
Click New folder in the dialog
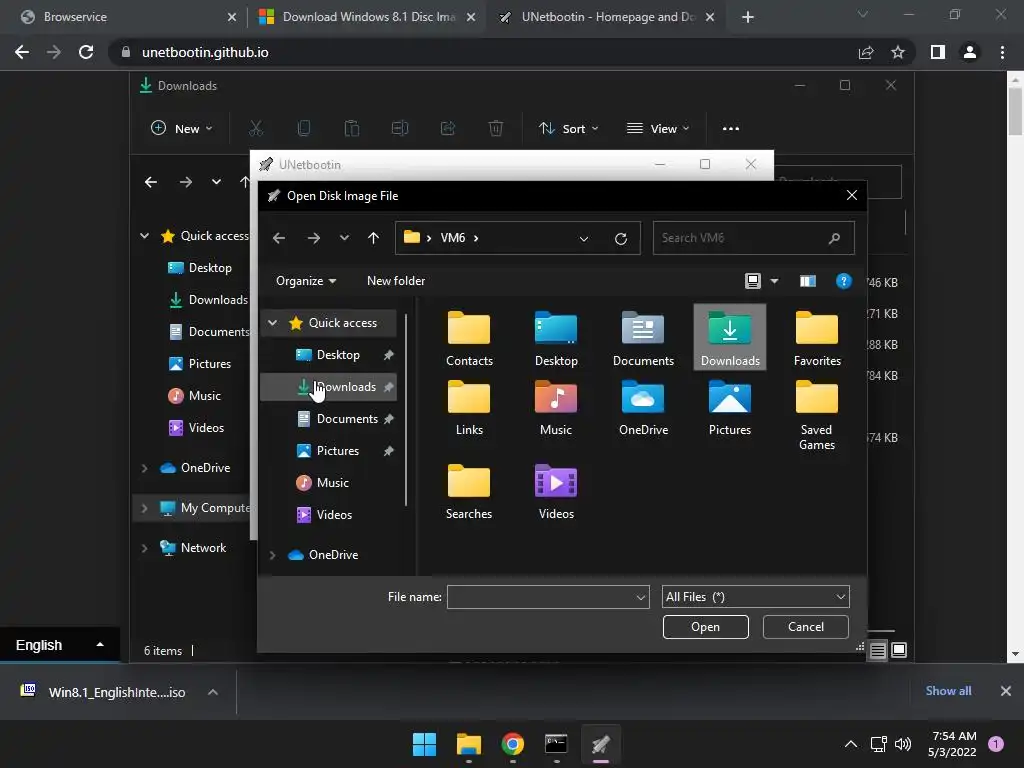tap(396, 281)
